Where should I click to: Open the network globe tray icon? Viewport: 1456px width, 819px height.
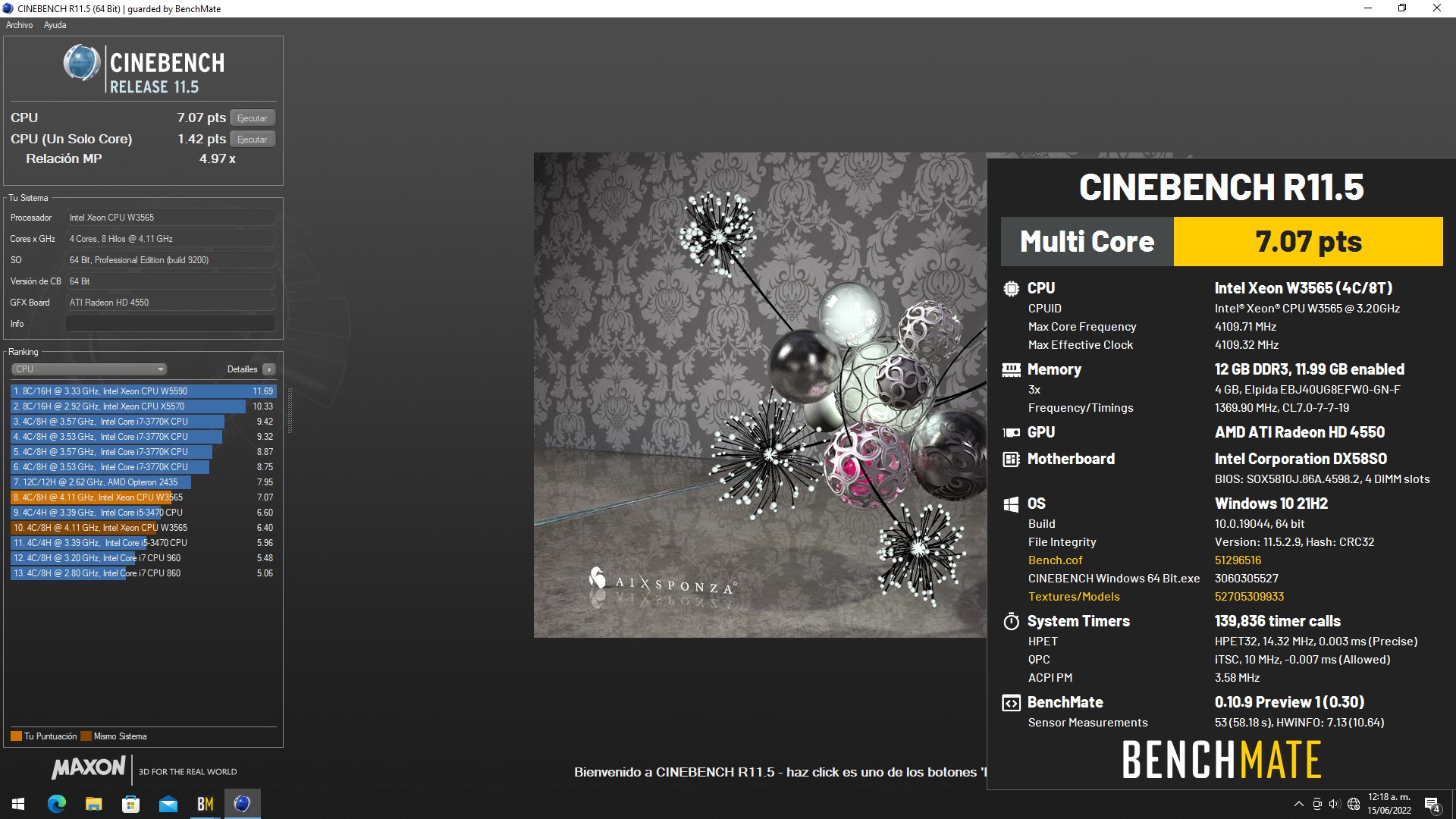[x=1354, y=804]
